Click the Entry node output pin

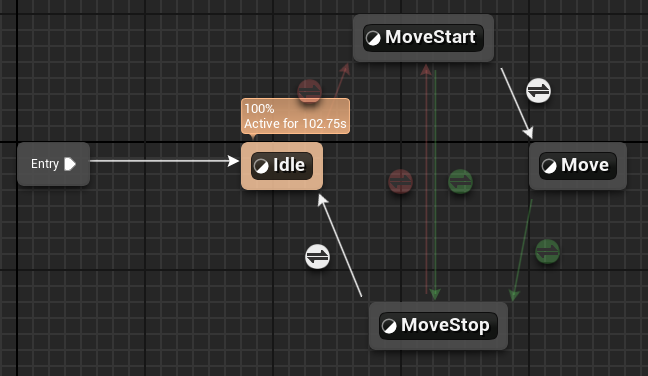click(70, 164)
